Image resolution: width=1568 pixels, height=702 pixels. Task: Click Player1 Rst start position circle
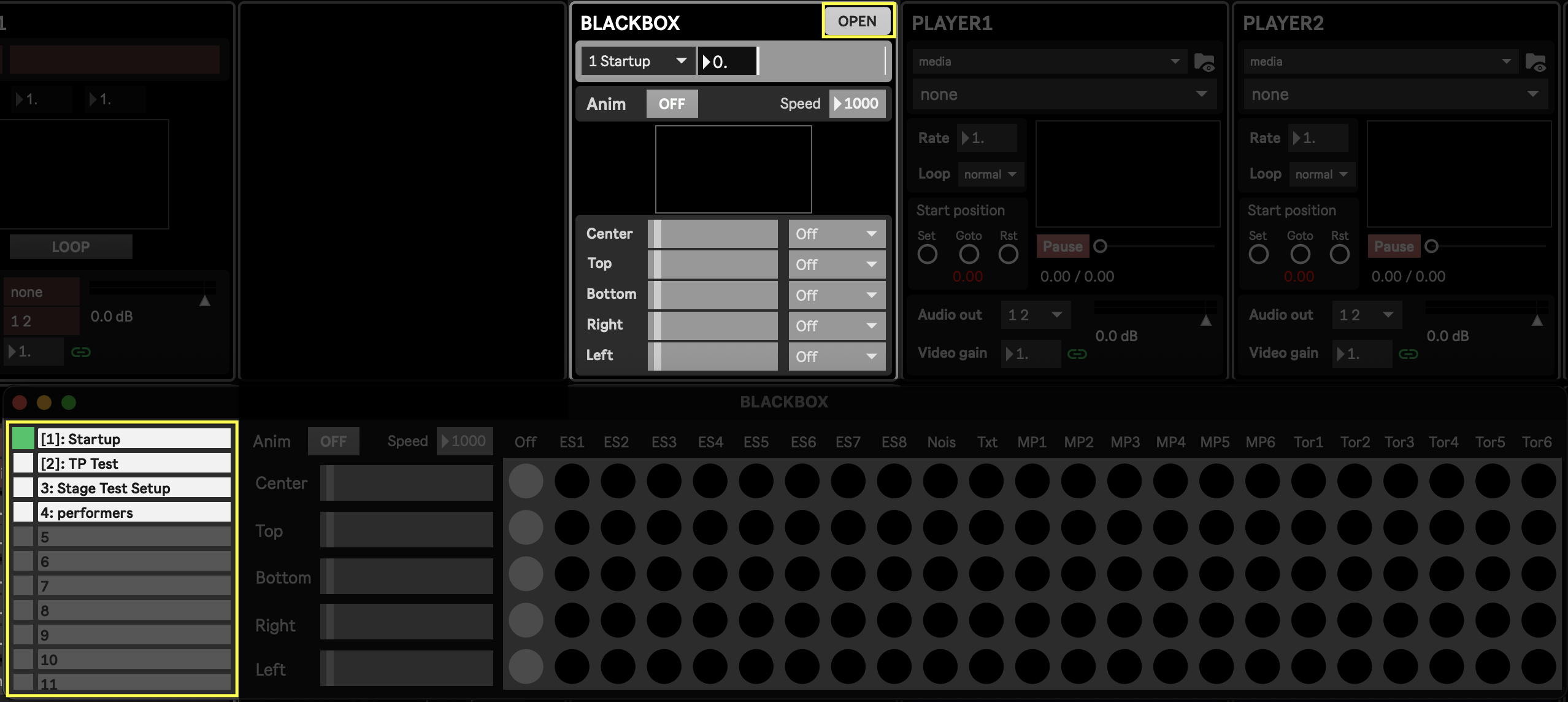[1008, 254]
